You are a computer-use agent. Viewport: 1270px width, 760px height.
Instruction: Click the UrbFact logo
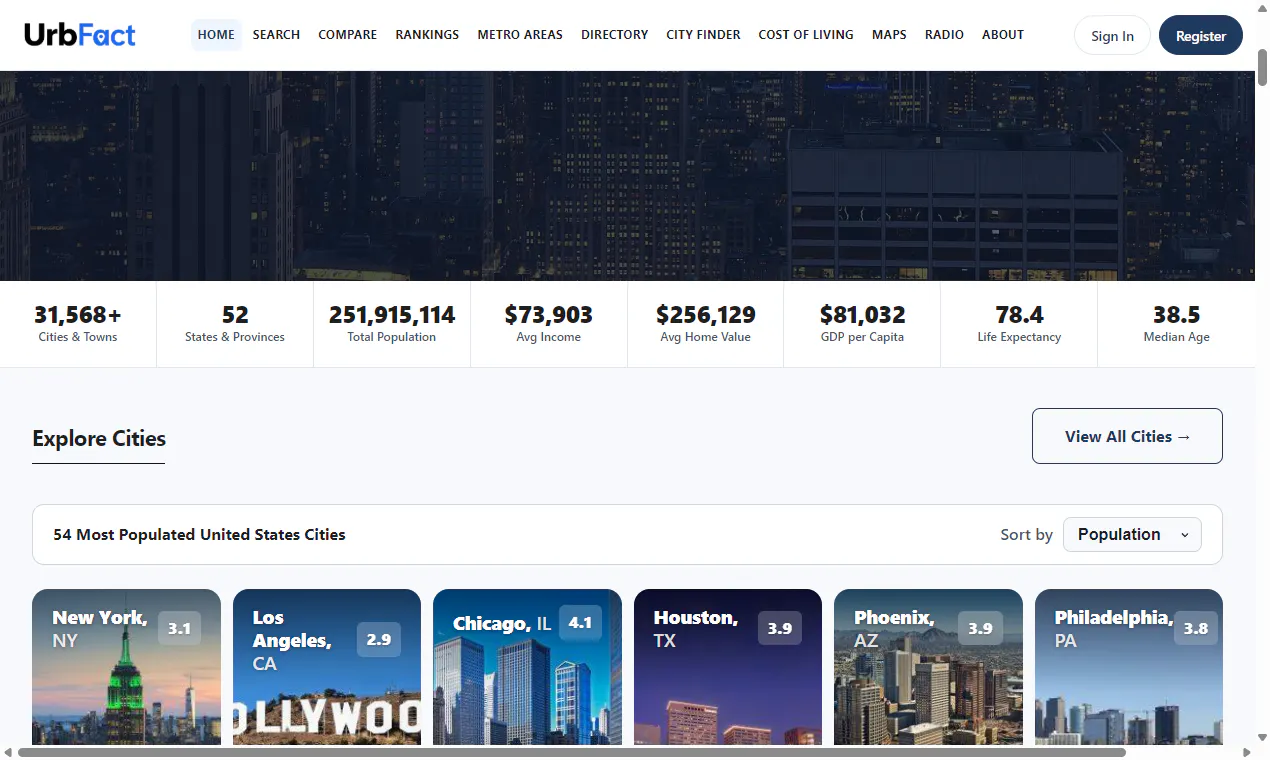click(80, 35)
